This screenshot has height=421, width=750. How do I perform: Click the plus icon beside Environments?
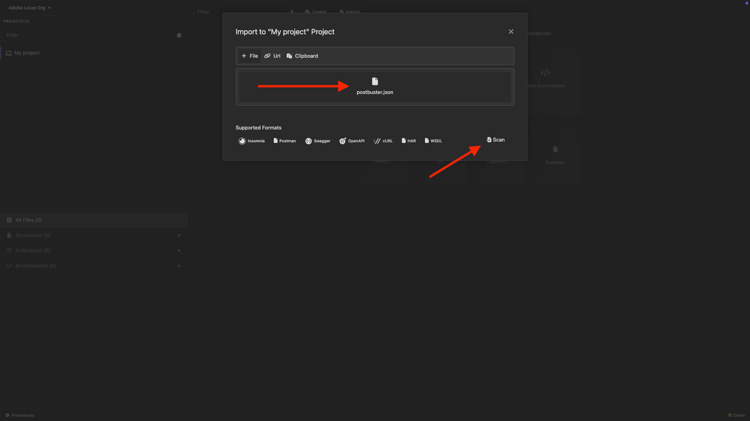coord(179,266)
